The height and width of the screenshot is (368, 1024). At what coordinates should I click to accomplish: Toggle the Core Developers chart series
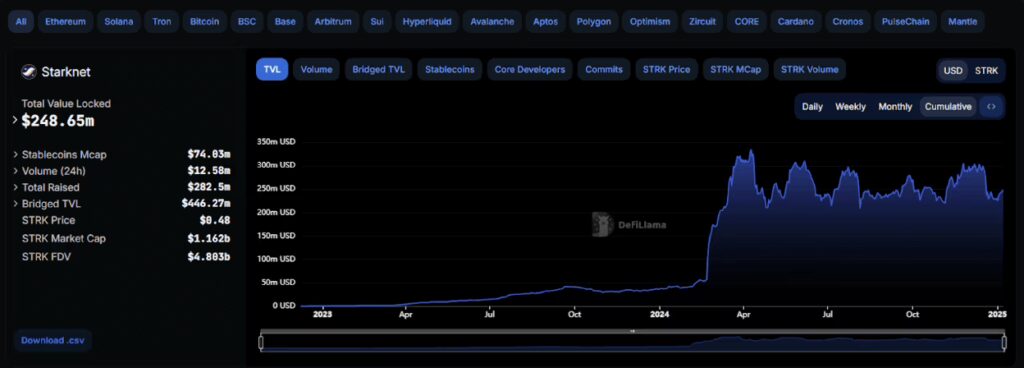[x=530, y=69]
